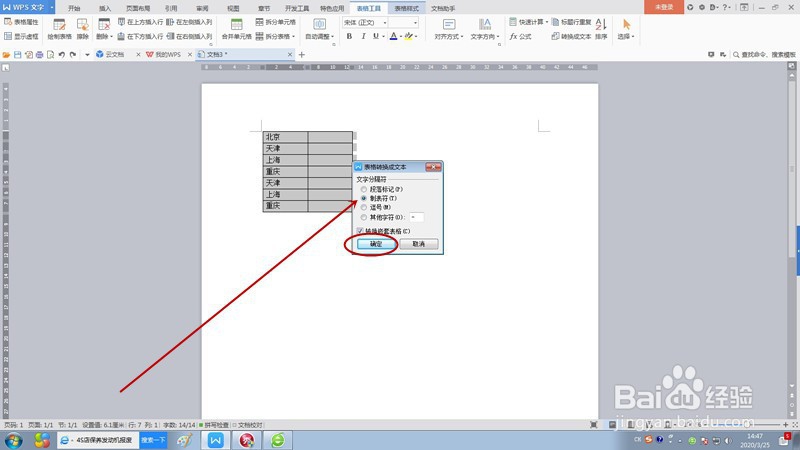Switch to the 我的WPS document tab
This screenshot has height=450, width=800.
tap(168, 54)
